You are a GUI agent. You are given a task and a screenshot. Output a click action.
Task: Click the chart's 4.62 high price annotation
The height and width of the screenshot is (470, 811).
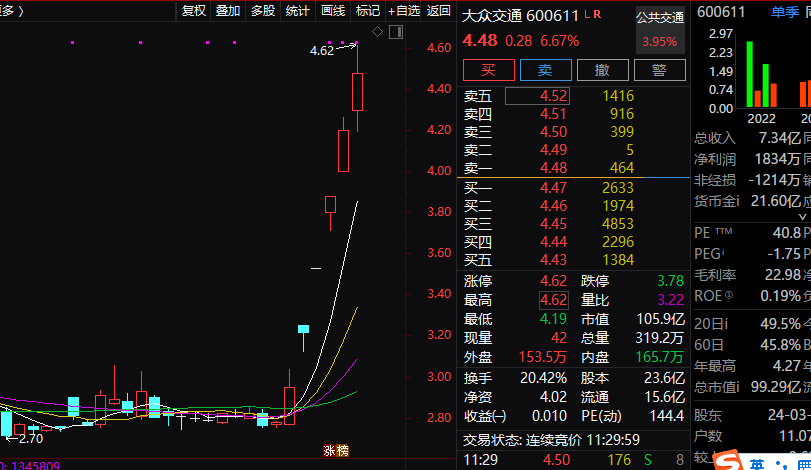pos(322,51)
